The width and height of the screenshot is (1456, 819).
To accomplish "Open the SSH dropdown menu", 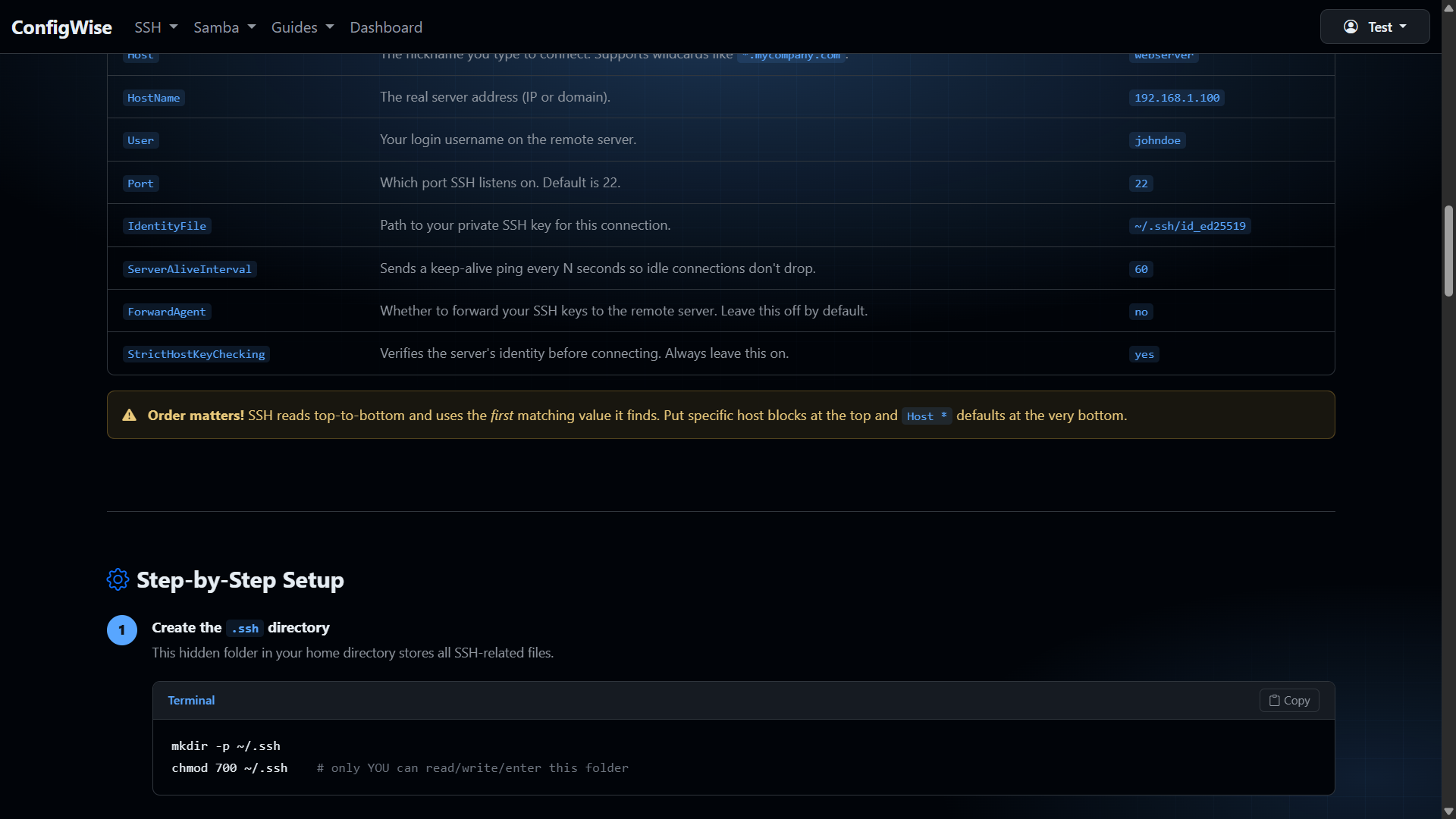I will point(155,27).
